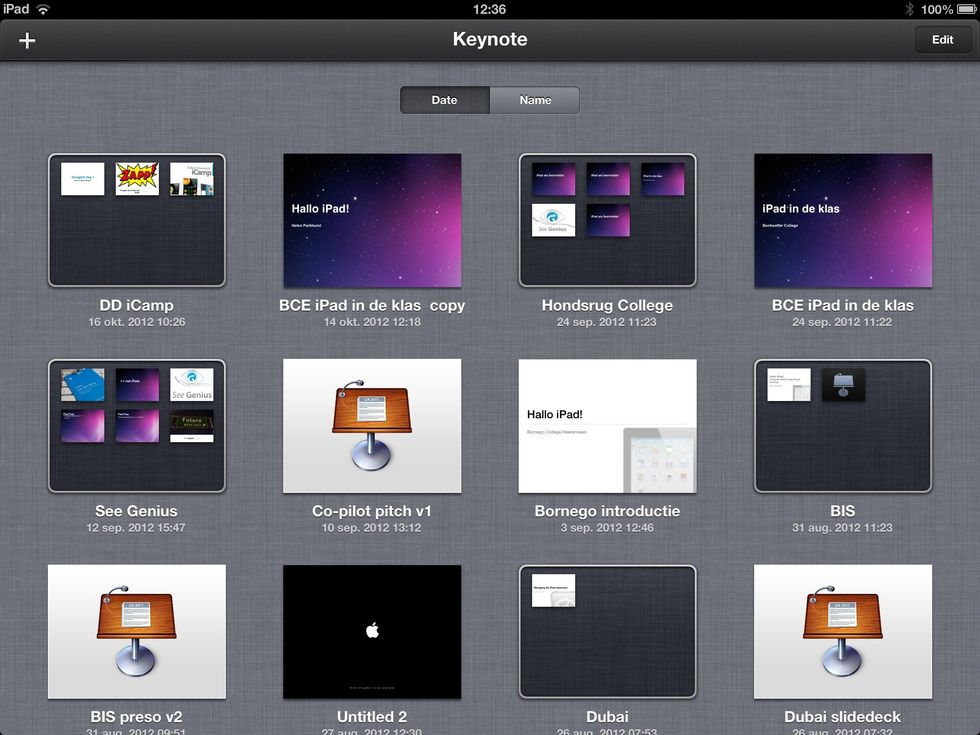Screen dimensions: 980x735
Task: Open the BIS preso v2 presentation
Action: click(x=137, y=631)
